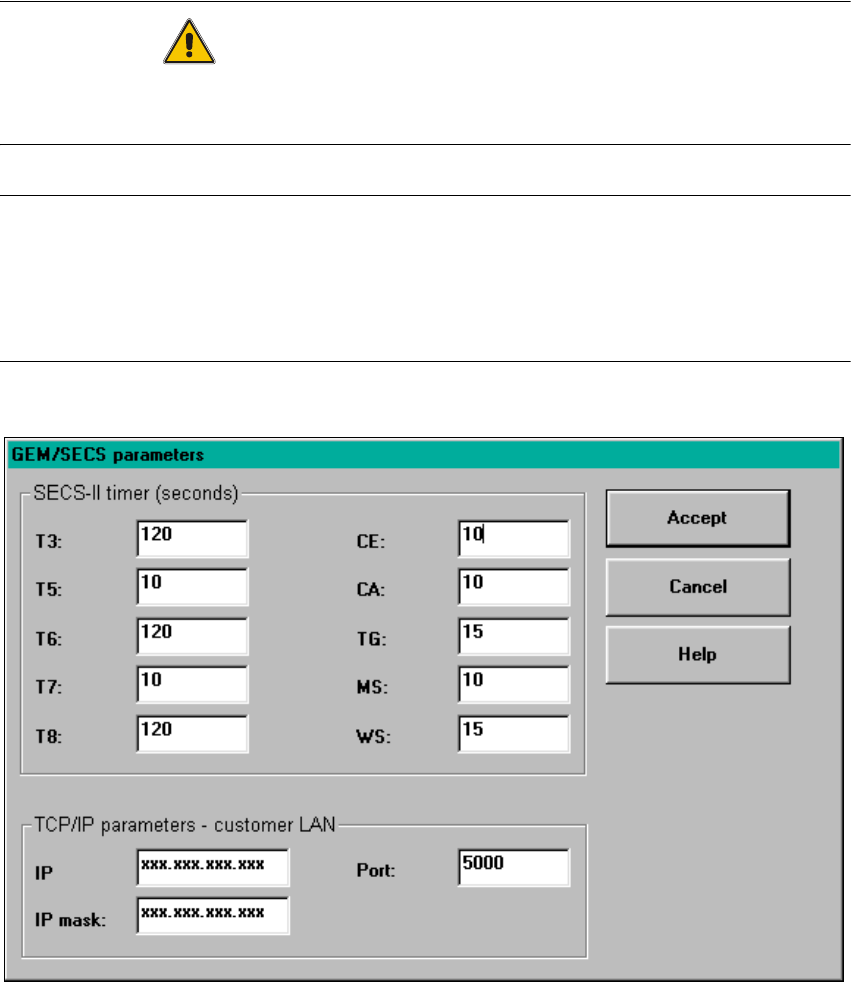
Task: Click the T6: label
Action: pyautogui.click(x=49, y=639)
